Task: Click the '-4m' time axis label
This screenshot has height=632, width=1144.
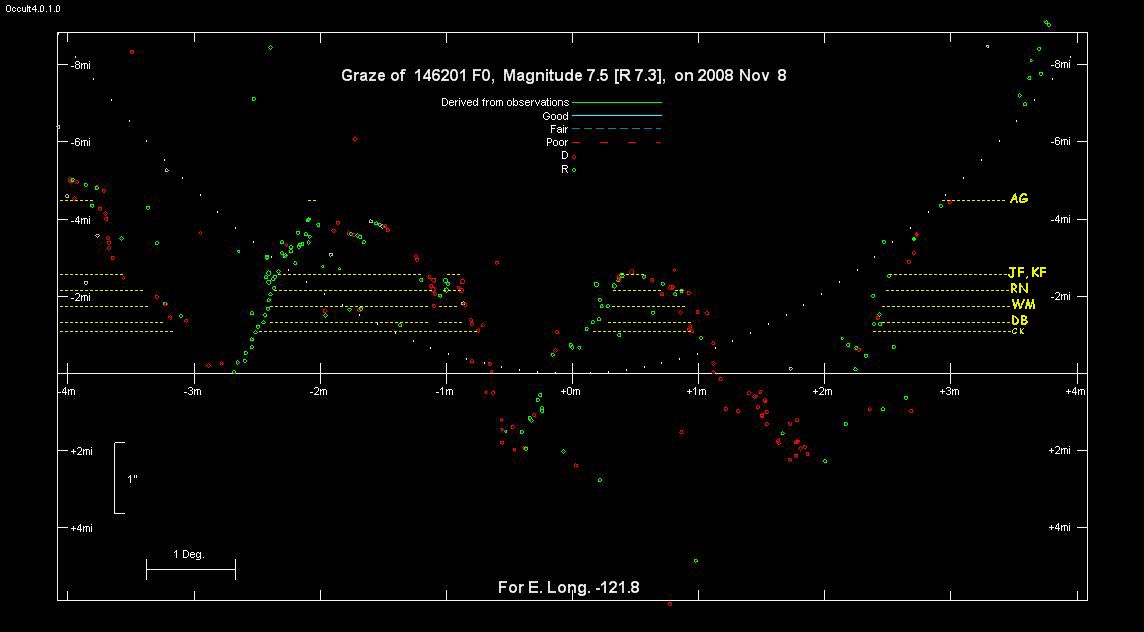Action: coord(68,392)
